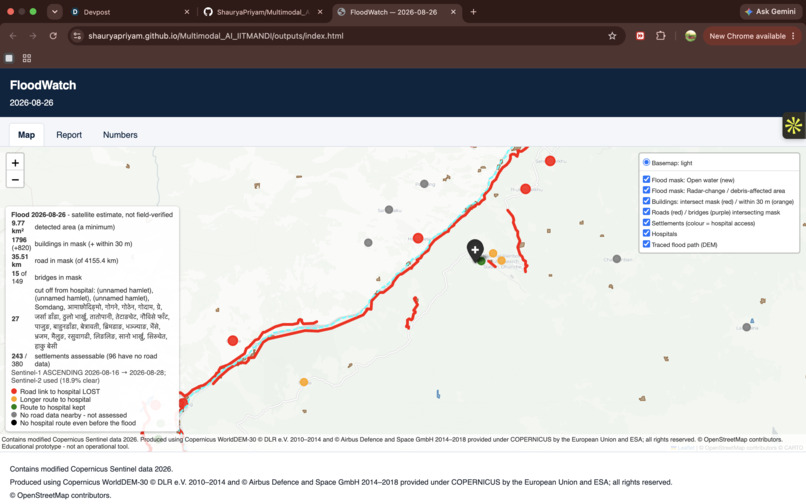The image size is (806, 504).
Task: Close the ShauryaPriyam GitHub tab
Action: pos(320,12)
